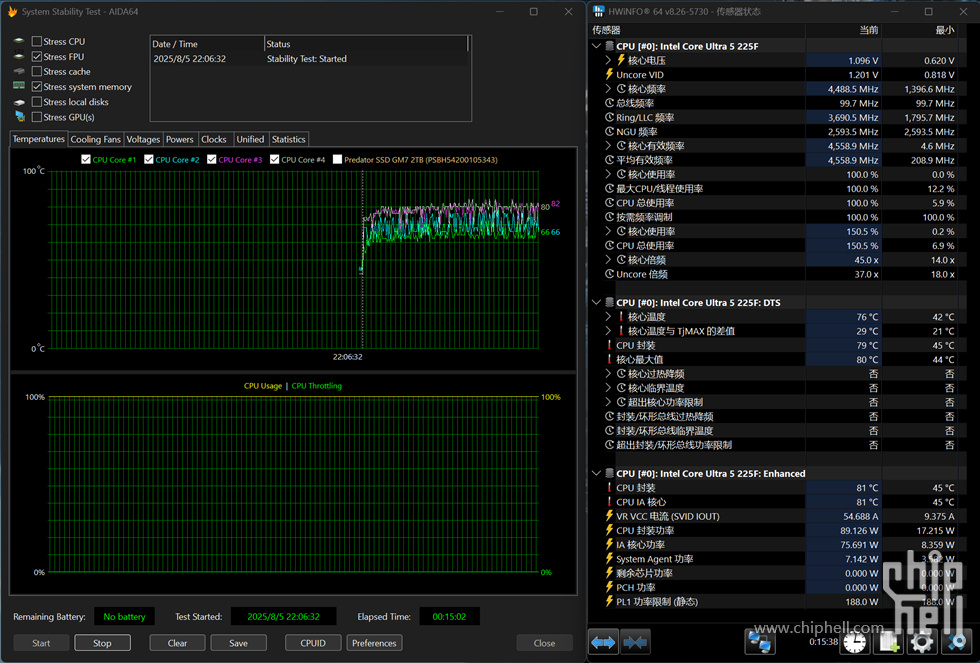
Task: Uncheck the Stress FPU checkbox
Action: 37,56
